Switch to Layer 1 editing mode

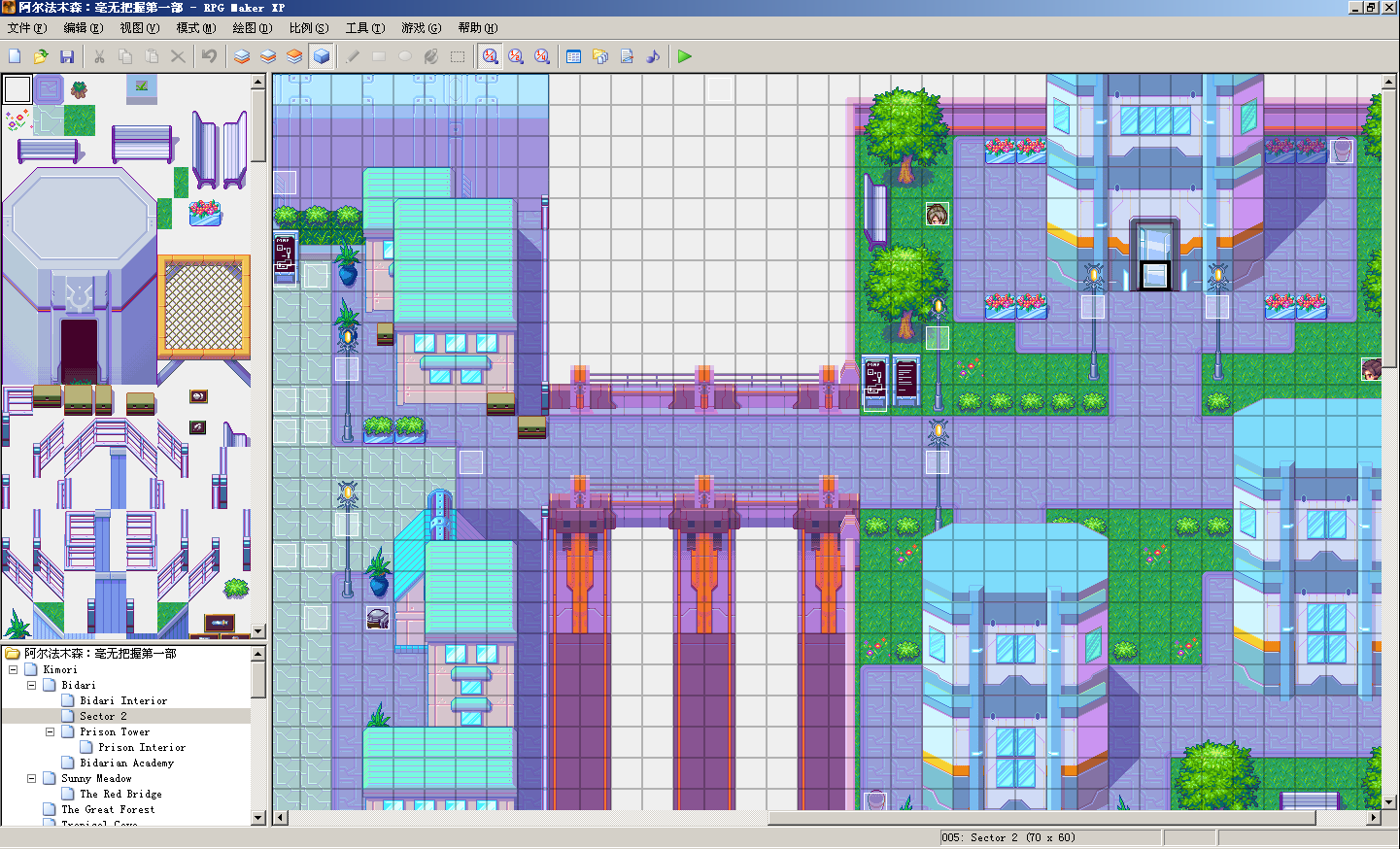tap(242, 56)
